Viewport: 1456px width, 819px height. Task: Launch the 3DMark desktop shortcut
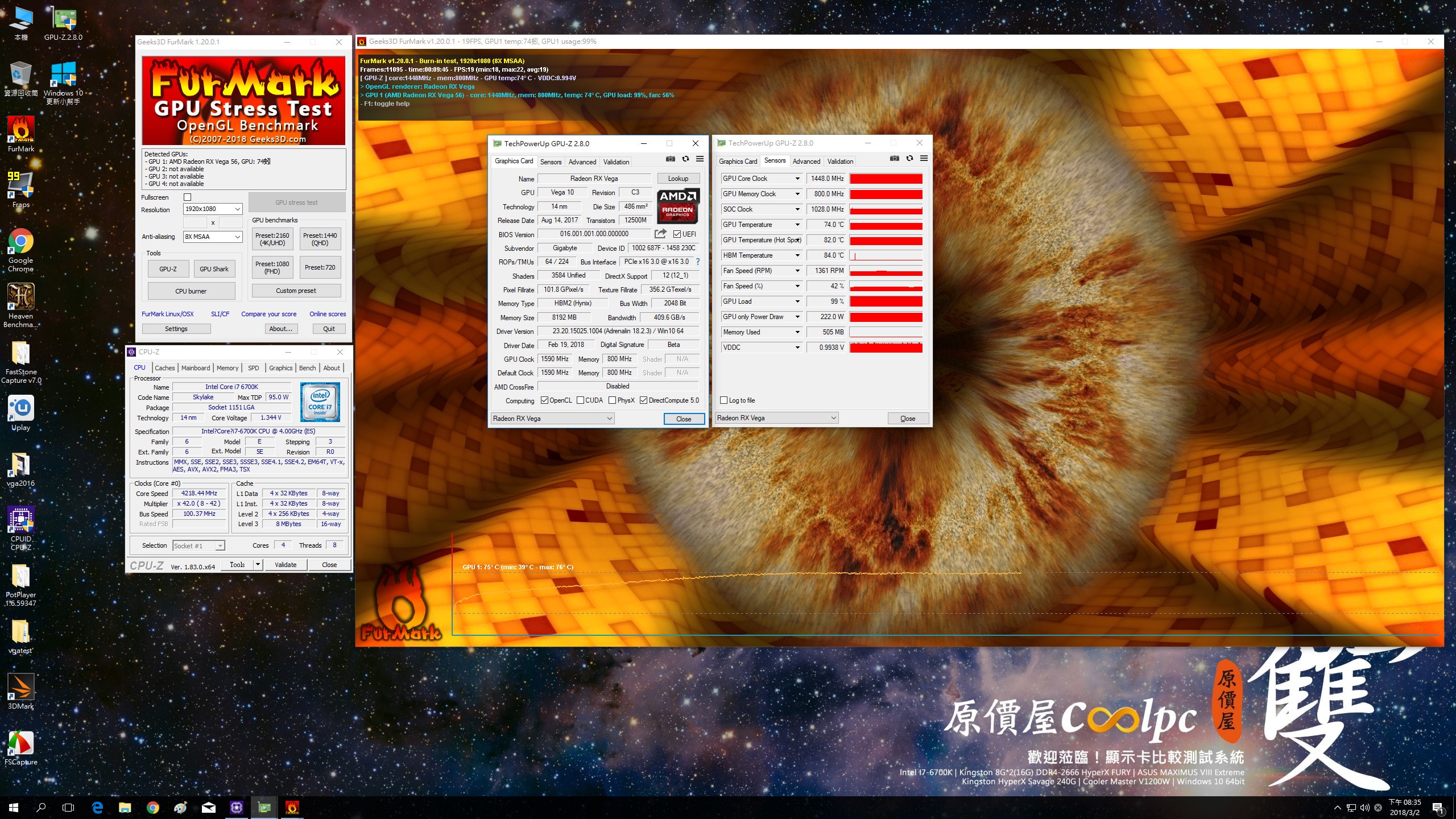(x=20, y=692)
